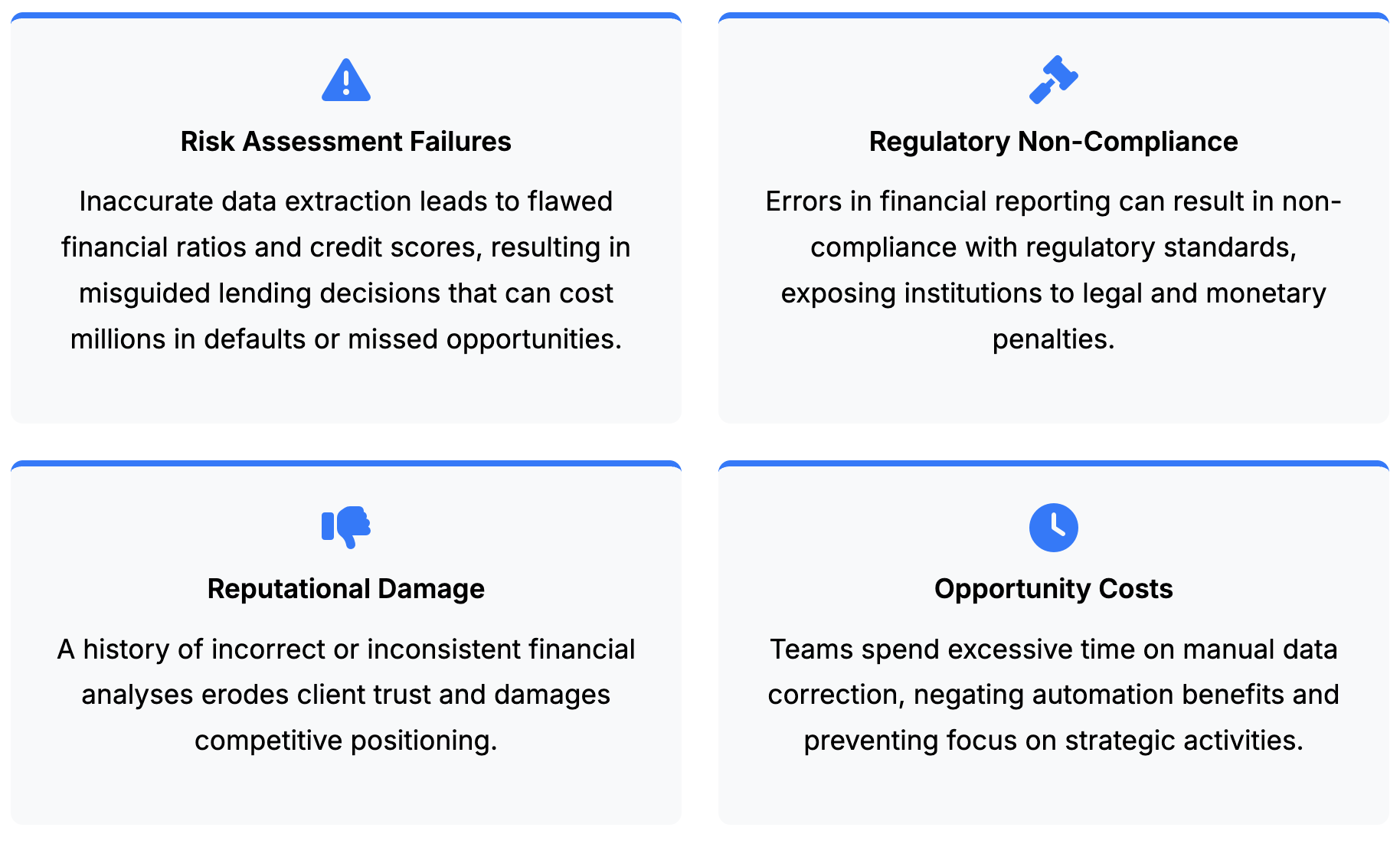Click the clock icon
Image resolution: width=1400 pixels, height=844 pixels.
(1053, 528)
